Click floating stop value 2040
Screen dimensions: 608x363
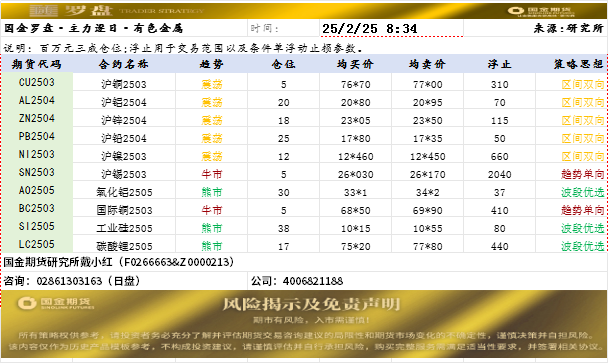click(x=499, y=175)
